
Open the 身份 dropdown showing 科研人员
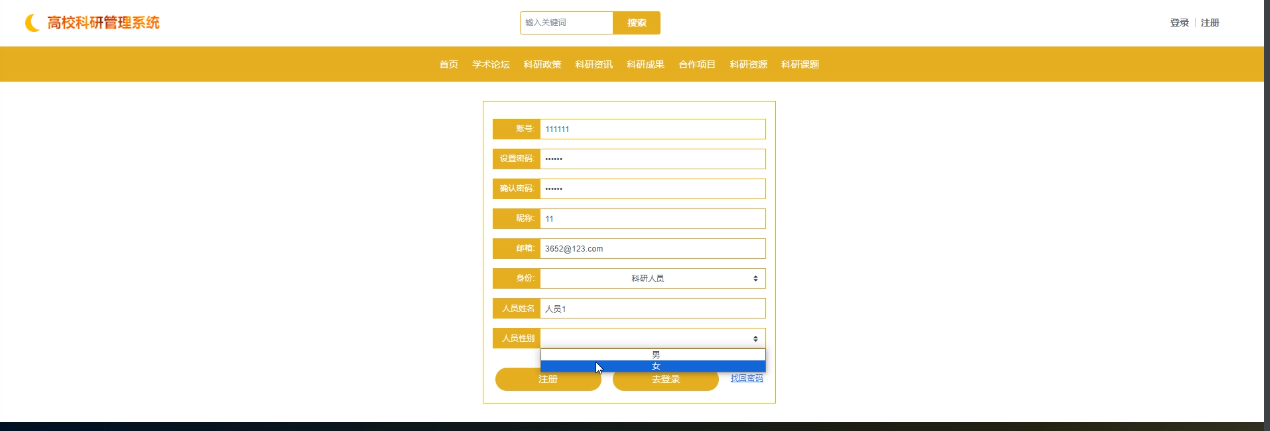pyautogui.click(x=652, y=278)
